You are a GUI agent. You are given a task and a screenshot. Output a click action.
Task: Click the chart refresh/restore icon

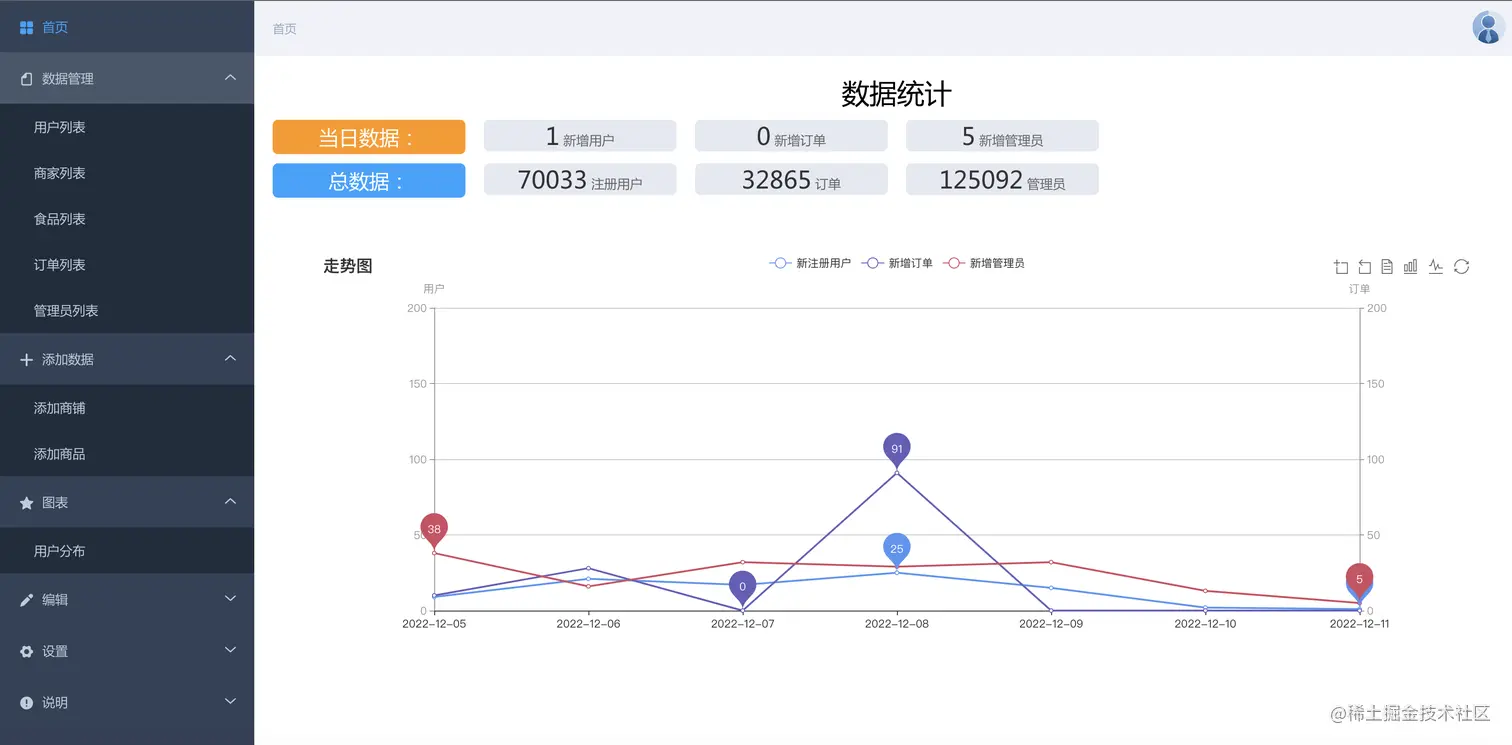point(1462,266)
